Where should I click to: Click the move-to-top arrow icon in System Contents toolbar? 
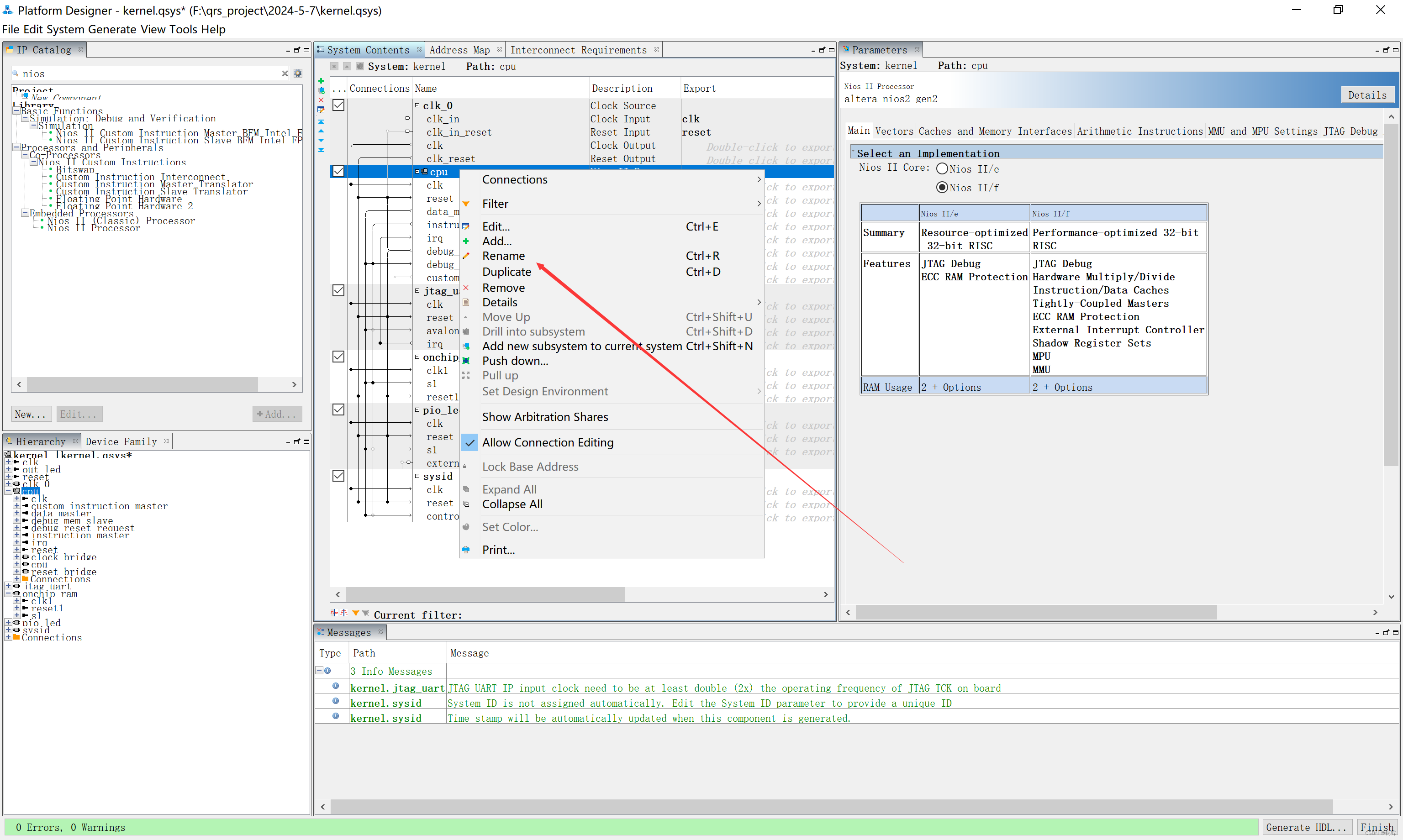(321, 122)
